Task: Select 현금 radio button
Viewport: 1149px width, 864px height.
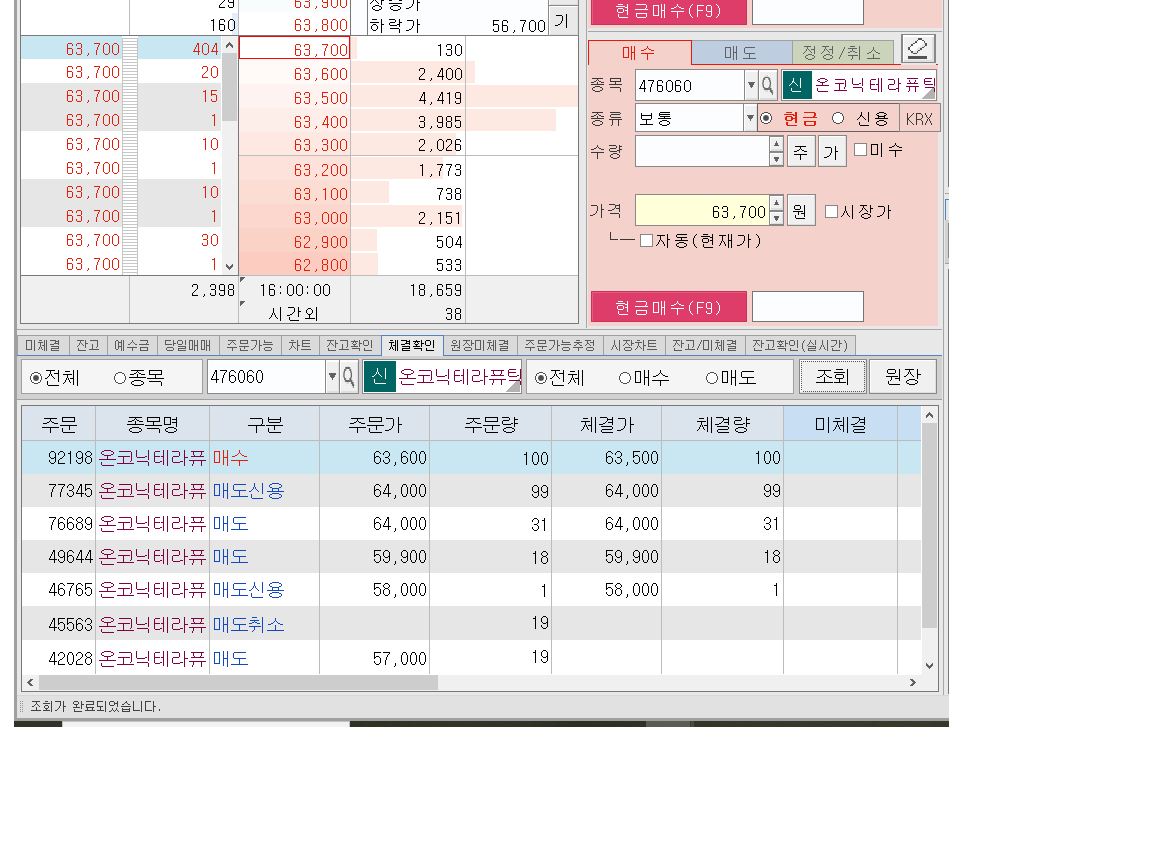Action: click(x=766, y=118)
